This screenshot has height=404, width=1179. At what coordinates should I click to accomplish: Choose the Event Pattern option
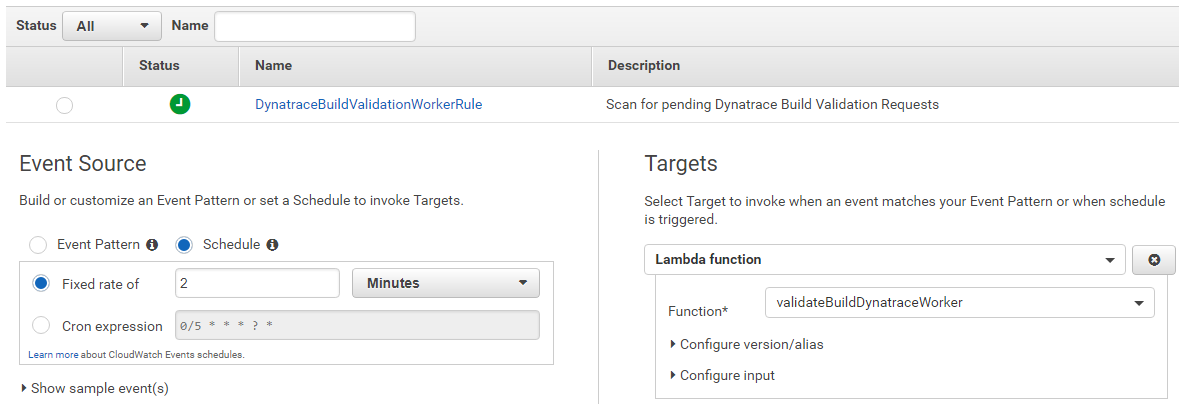tap(37, 245)
